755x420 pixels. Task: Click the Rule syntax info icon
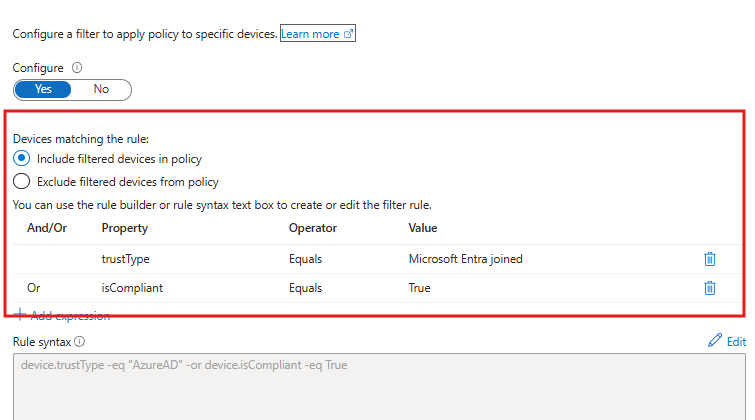click(80, 341)
